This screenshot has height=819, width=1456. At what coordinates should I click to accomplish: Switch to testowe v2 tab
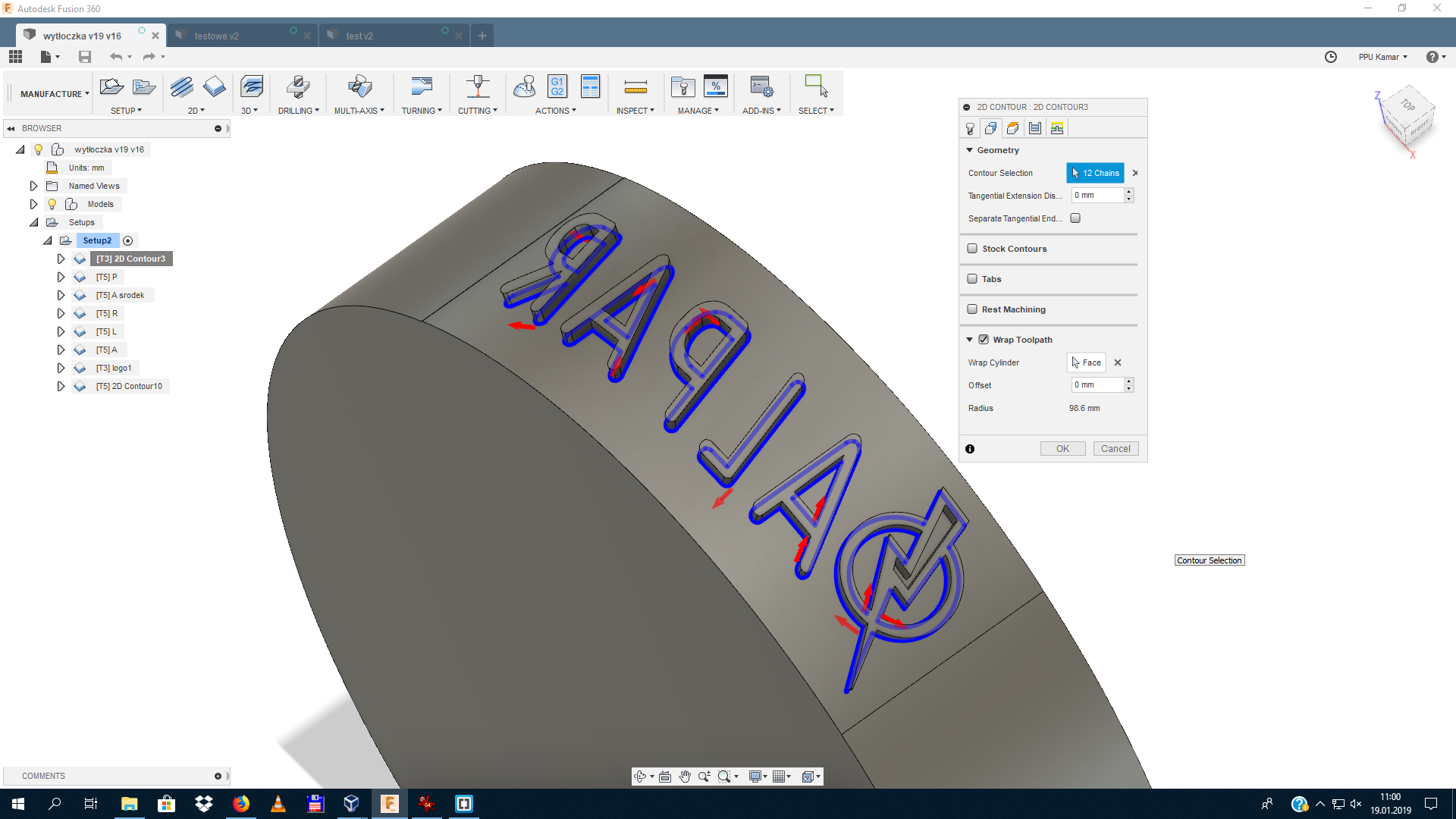(217, 35)
